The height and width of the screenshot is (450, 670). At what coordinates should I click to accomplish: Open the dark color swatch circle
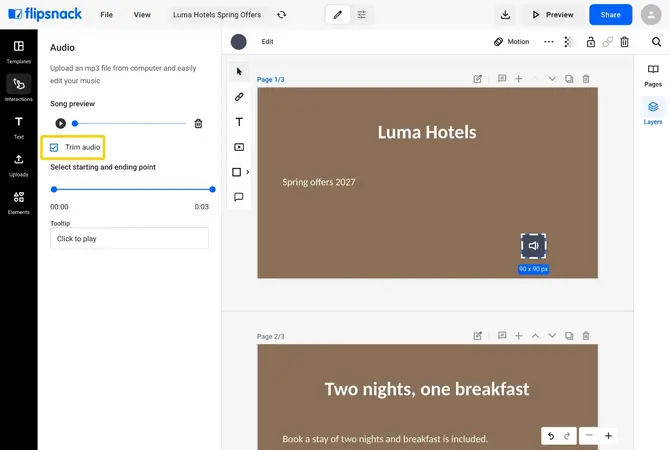238,42
